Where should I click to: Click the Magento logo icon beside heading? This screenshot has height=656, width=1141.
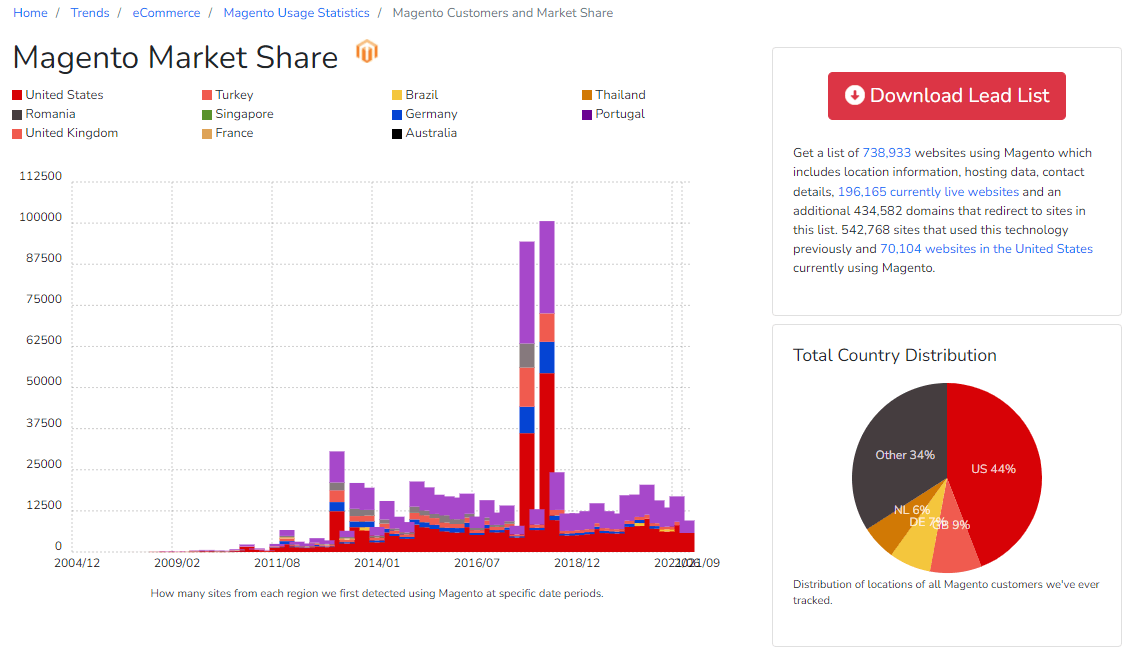[x=367, y=52]
